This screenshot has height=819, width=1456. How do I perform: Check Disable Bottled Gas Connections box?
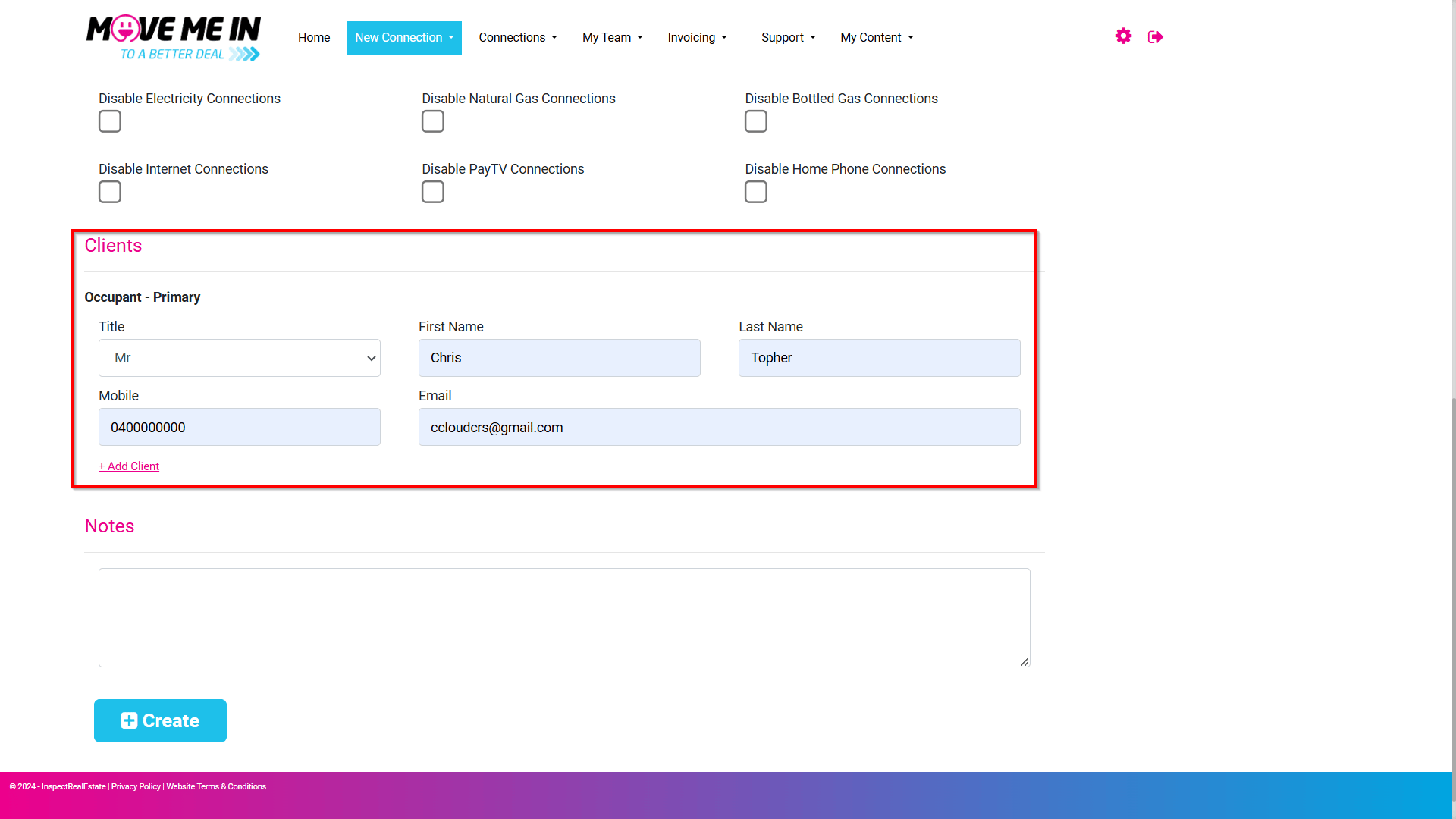point(756,121)
